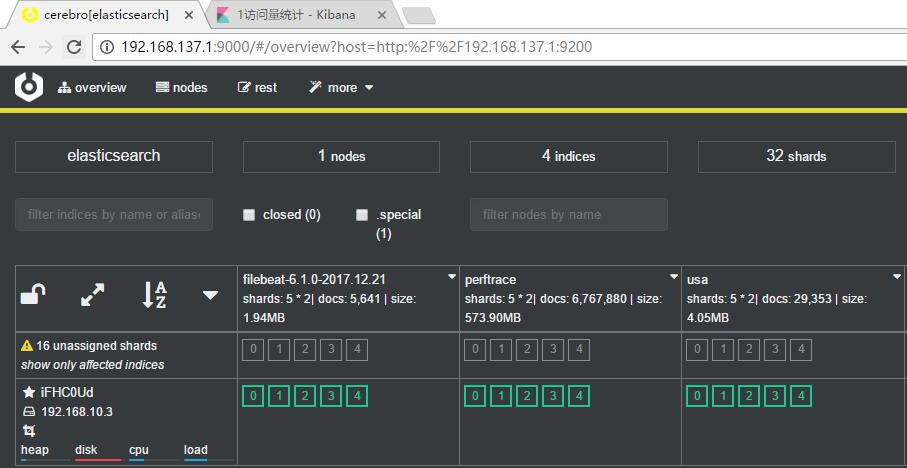The width and height of the screenshot is (907, 468).
Task: Toggle the .special indices checkbox
Action: 362,215
